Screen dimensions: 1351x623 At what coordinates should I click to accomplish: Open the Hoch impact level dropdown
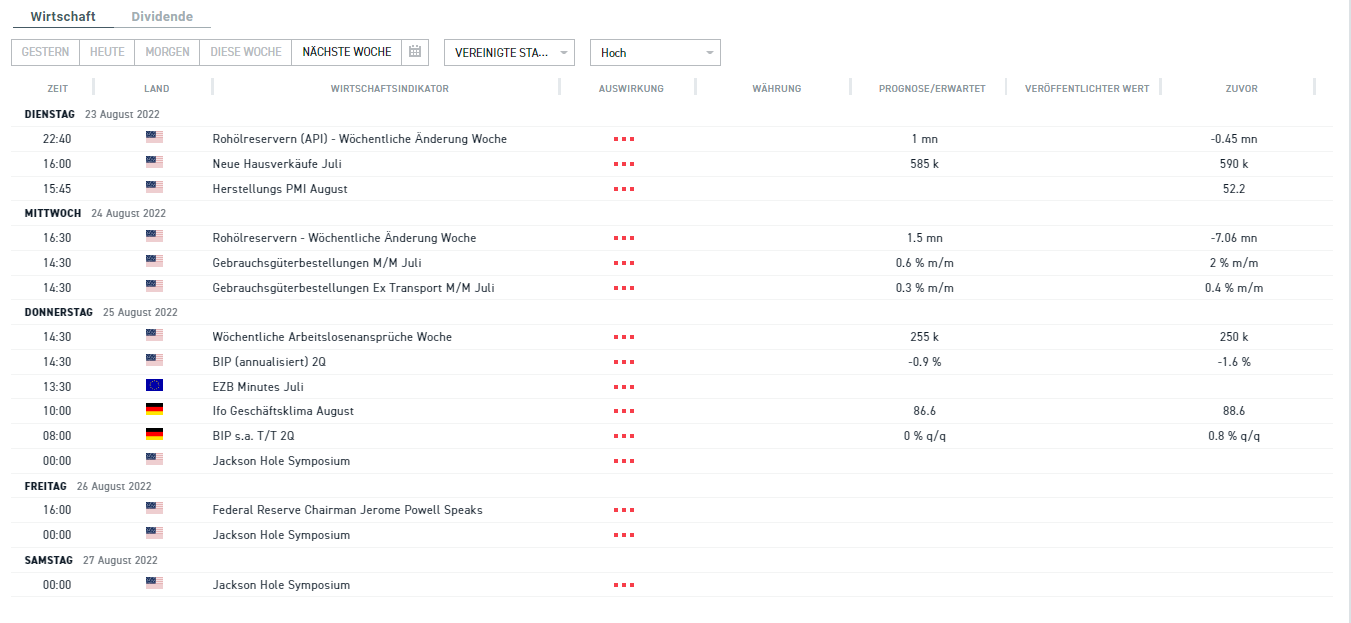(655, 52)
